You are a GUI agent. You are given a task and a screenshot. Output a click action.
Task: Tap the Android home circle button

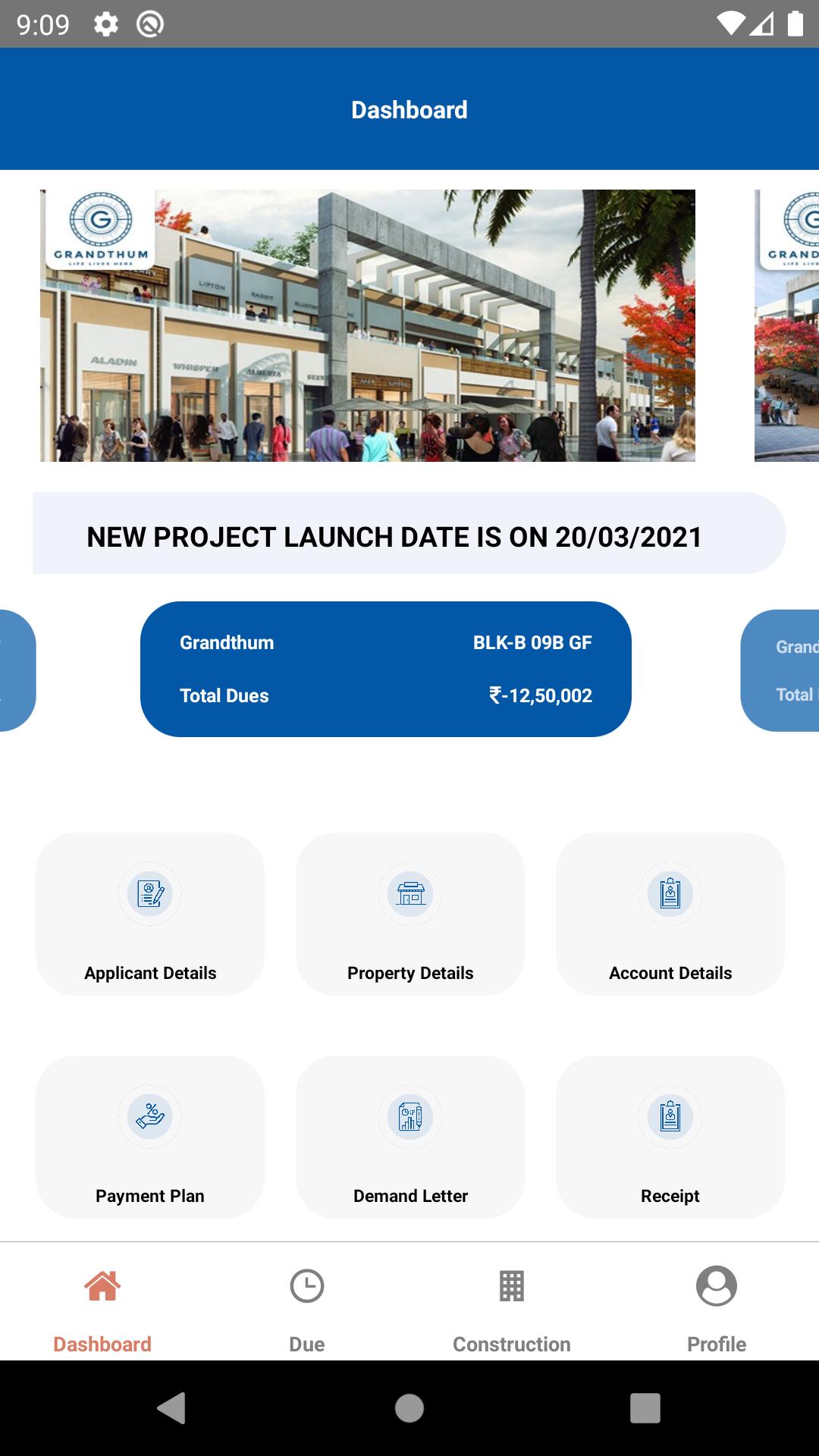409,1408
